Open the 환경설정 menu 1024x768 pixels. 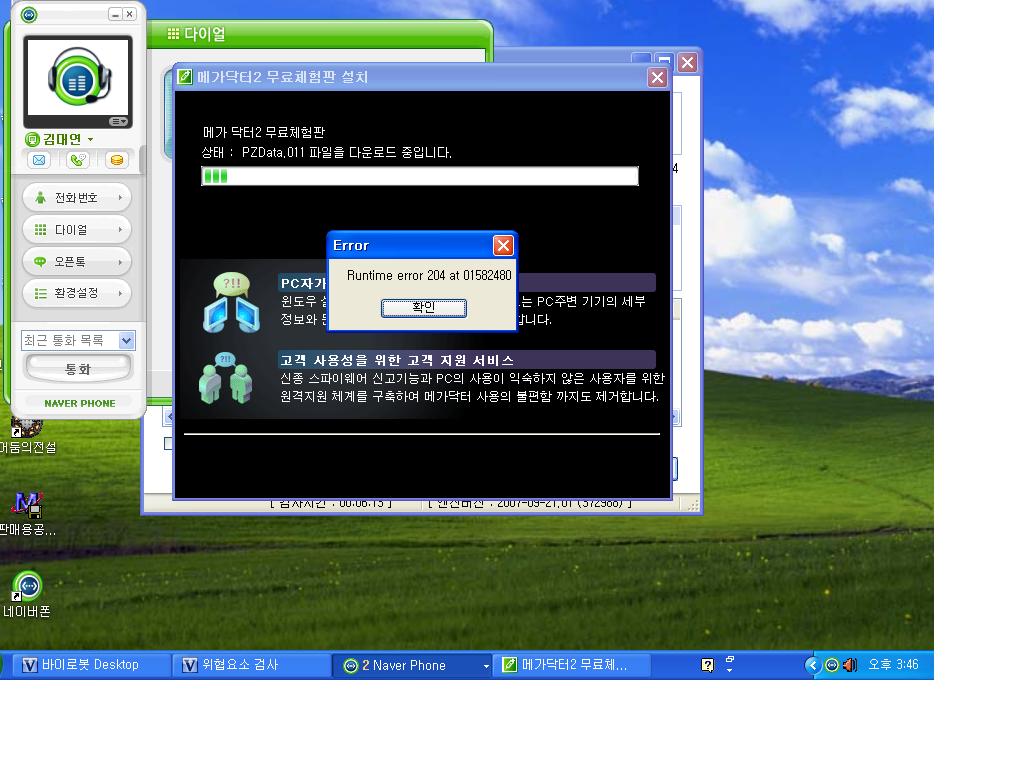tap(77, 293)
